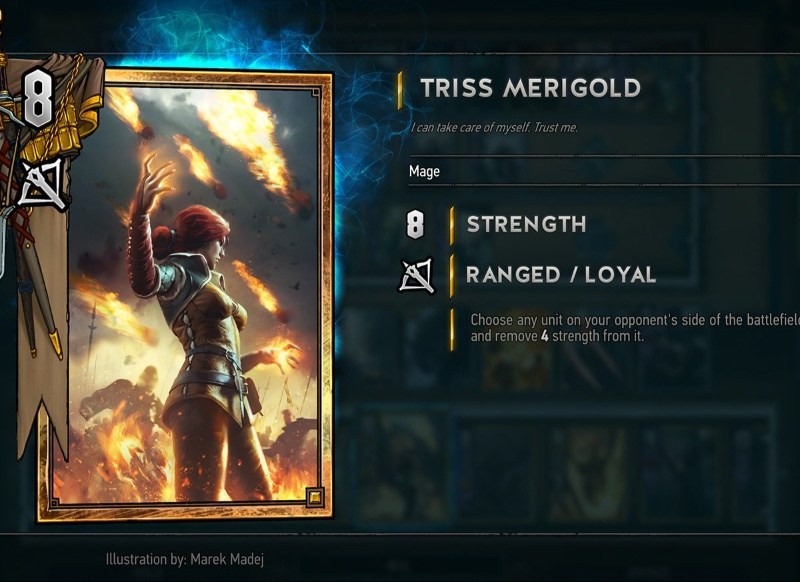Click the Mage category label
Image resolution: width=800 pixels, height=582 pixels.
(x=424, y=171)
